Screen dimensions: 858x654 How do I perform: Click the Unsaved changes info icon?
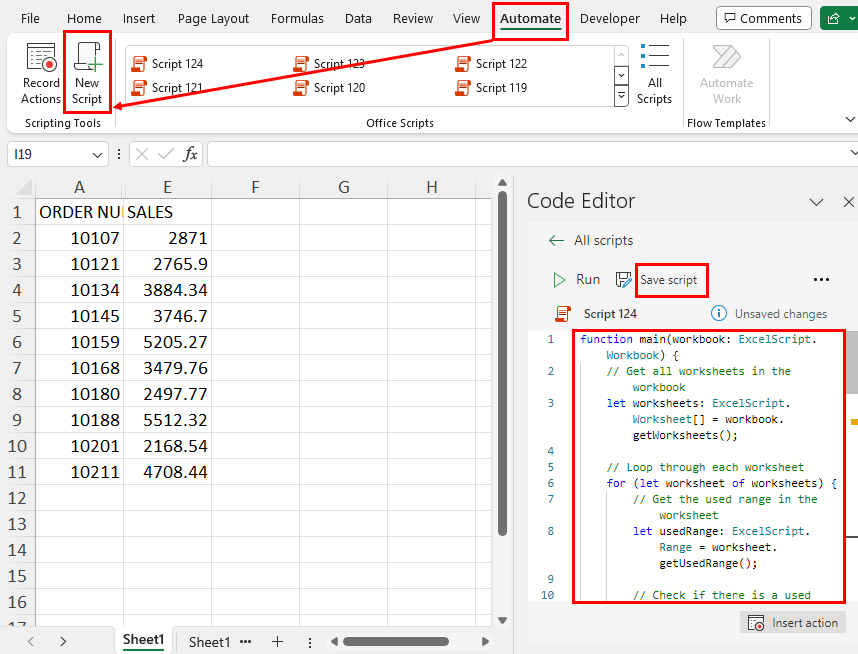[x=718, y=314]
